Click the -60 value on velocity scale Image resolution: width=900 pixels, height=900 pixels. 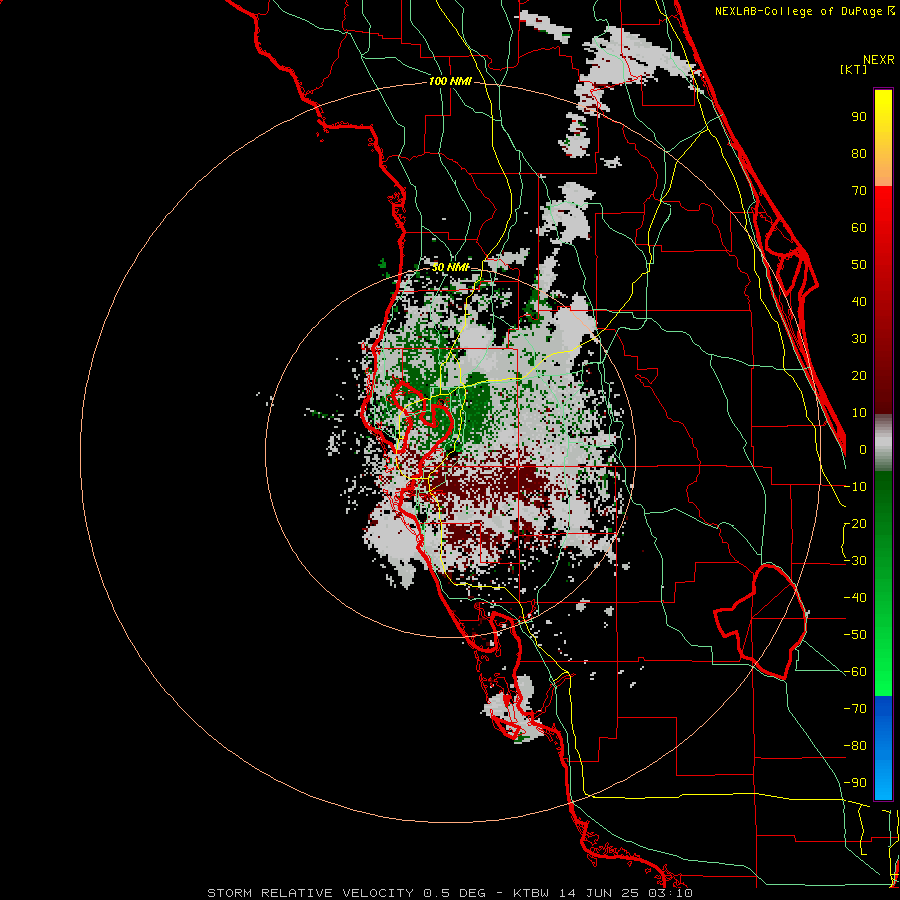click(855, 672)
